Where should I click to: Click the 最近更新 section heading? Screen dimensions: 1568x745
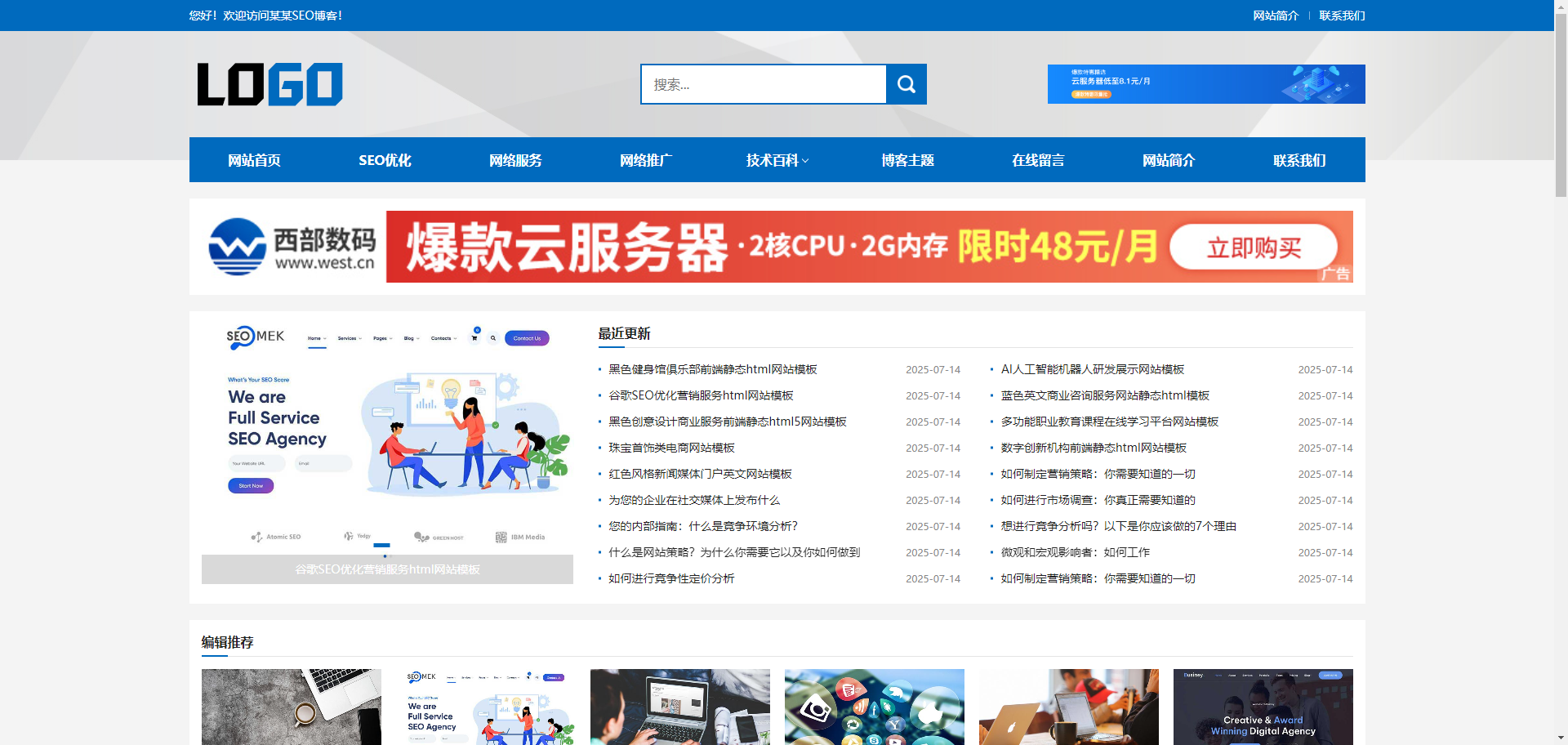click(x=624, y=333)
